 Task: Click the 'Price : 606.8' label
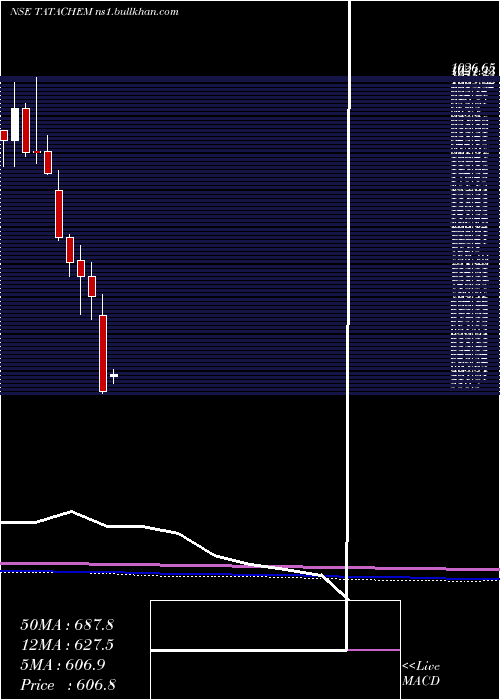pos(68,685)
